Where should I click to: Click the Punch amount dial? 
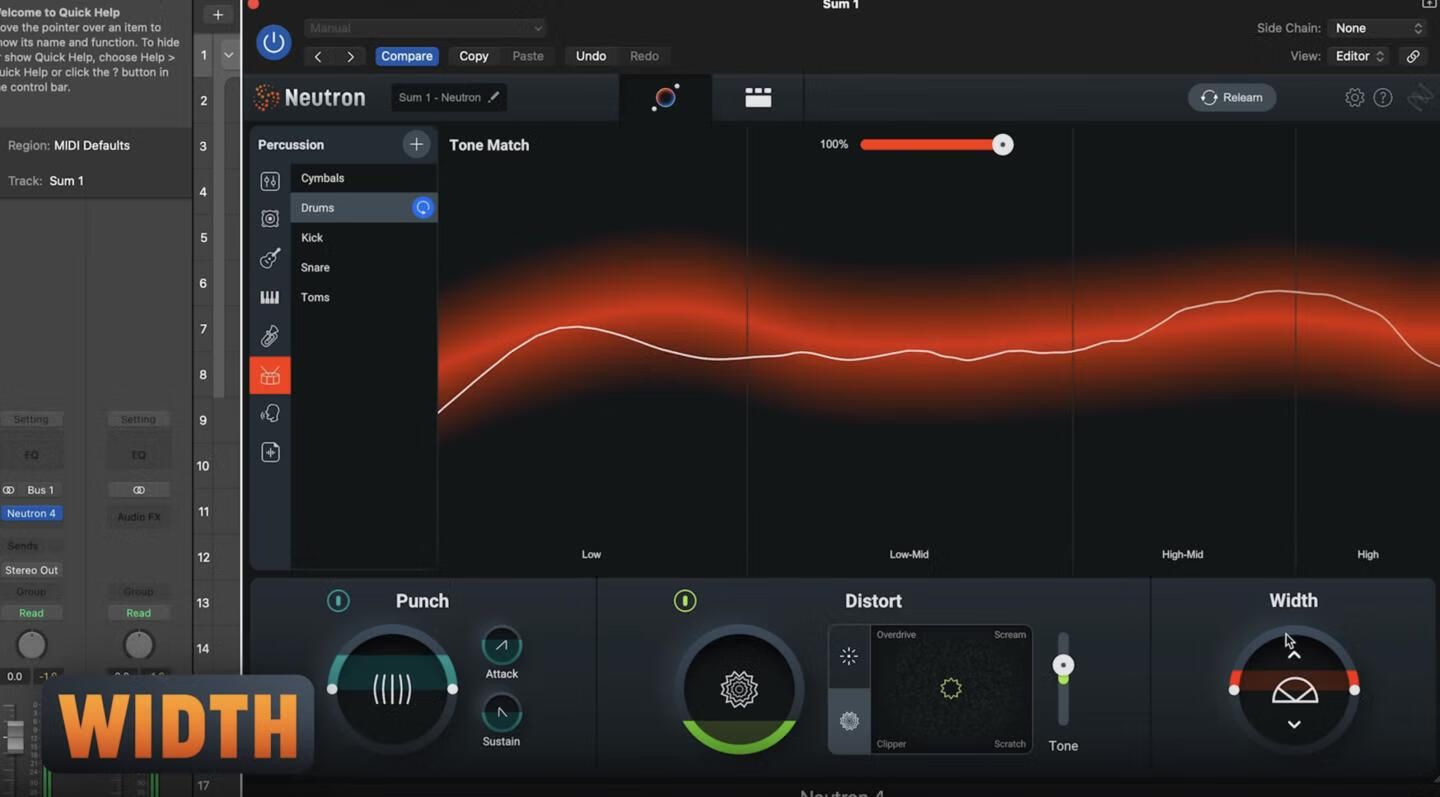392,689
